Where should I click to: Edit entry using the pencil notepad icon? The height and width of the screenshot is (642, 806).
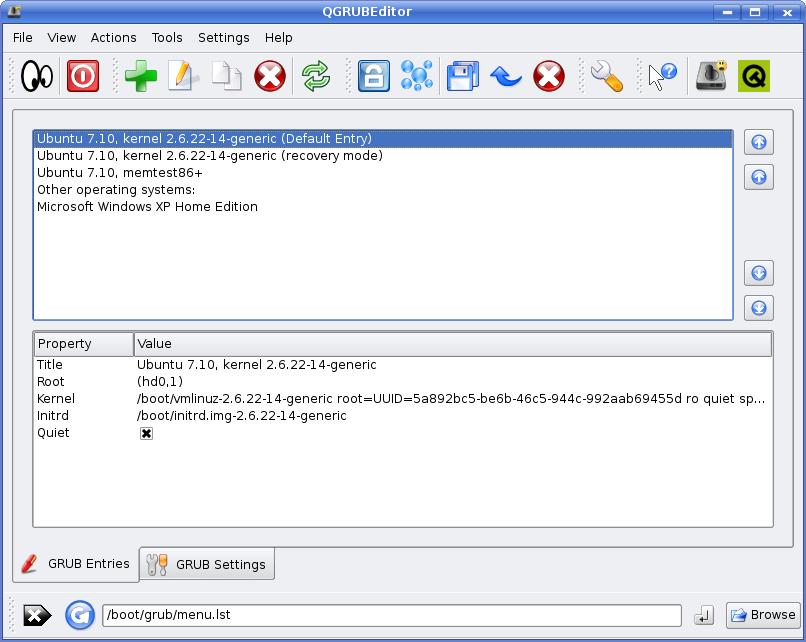[182, 77]
